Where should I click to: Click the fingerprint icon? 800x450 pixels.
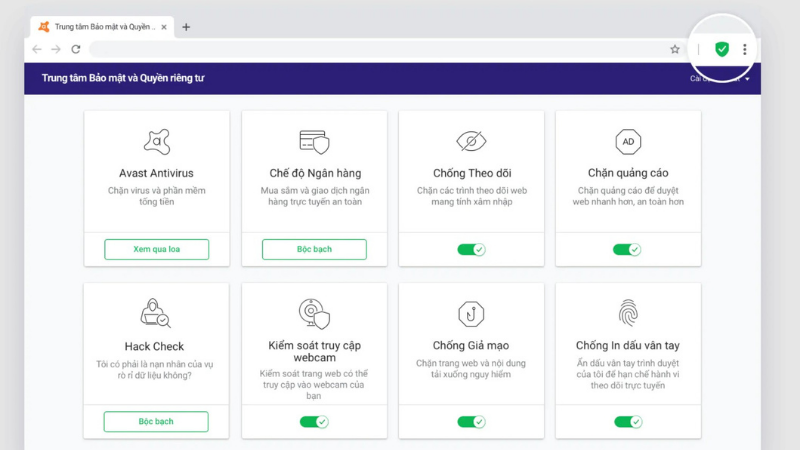[628, 313]
